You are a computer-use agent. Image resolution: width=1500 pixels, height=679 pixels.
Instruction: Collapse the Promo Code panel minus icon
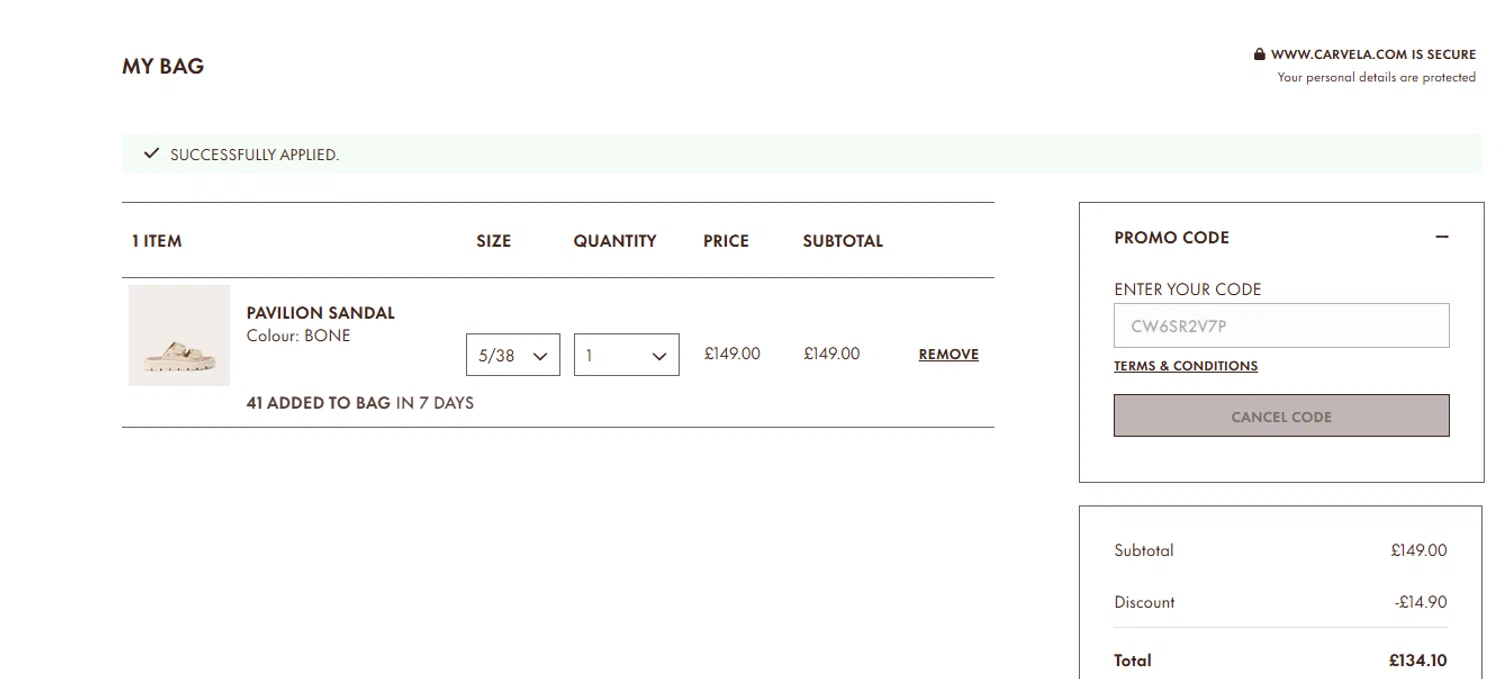click(x=1441, y=237)
